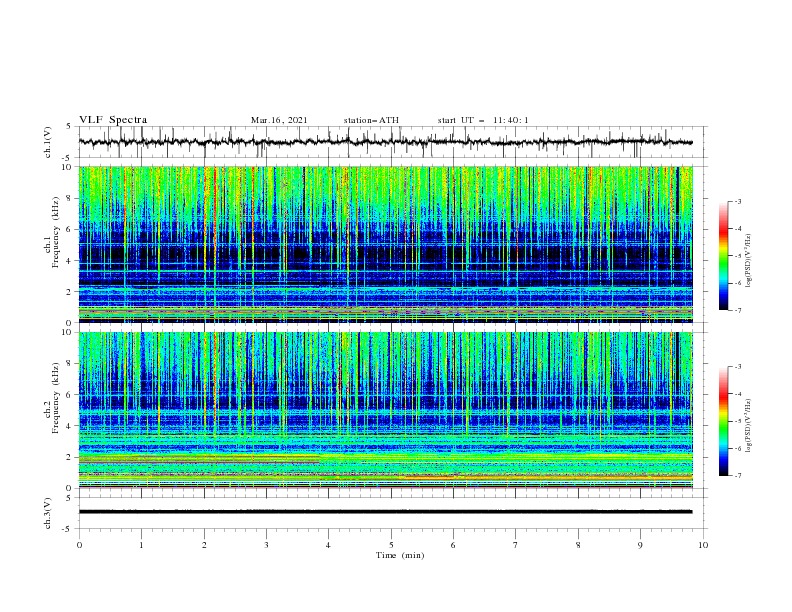This screenshot has height=612, width=792.
Task: Click time axis tick label "1"
Action: 141,545
